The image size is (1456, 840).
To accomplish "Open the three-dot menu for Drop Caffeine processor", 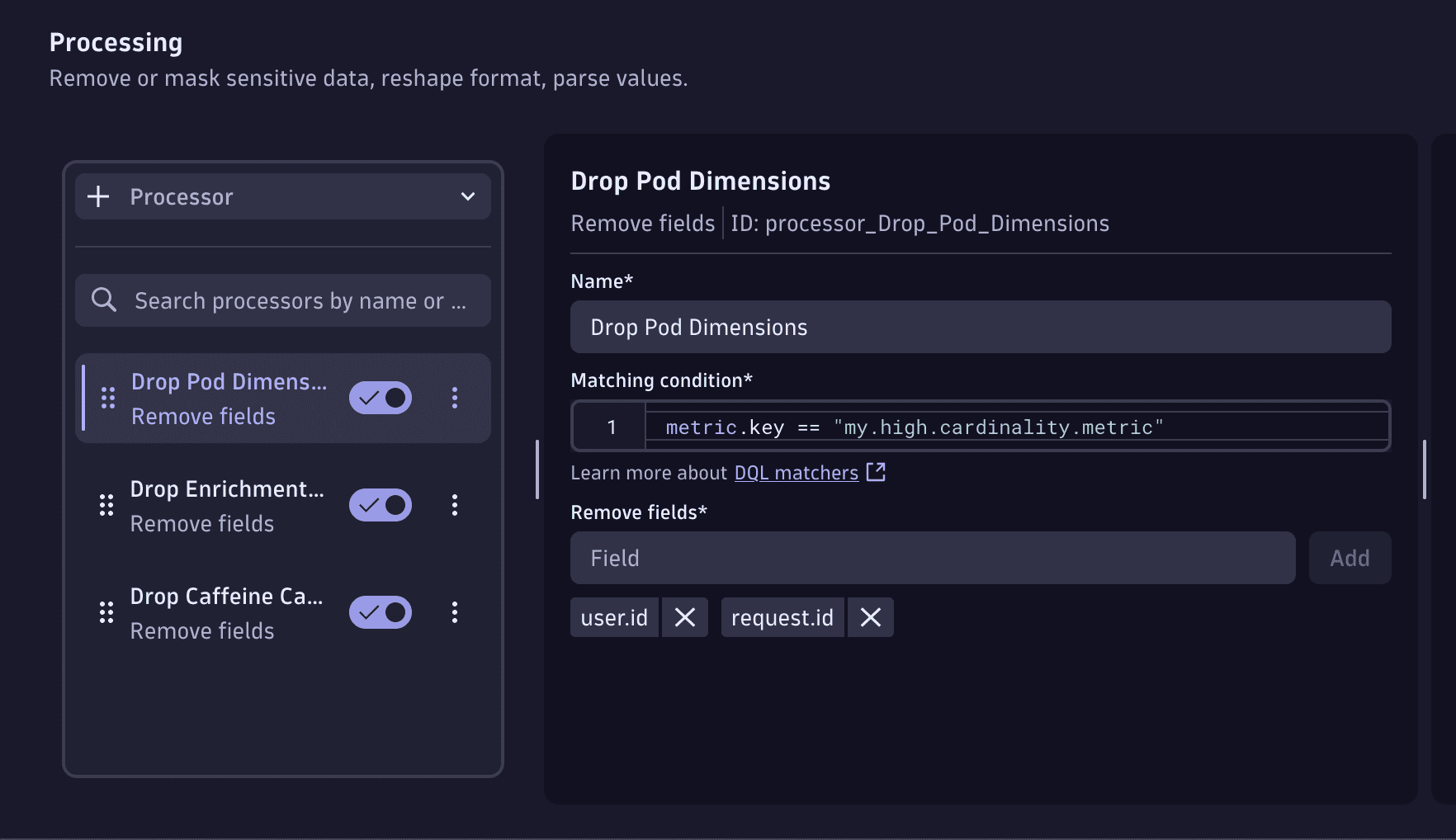I will point(455,612).
